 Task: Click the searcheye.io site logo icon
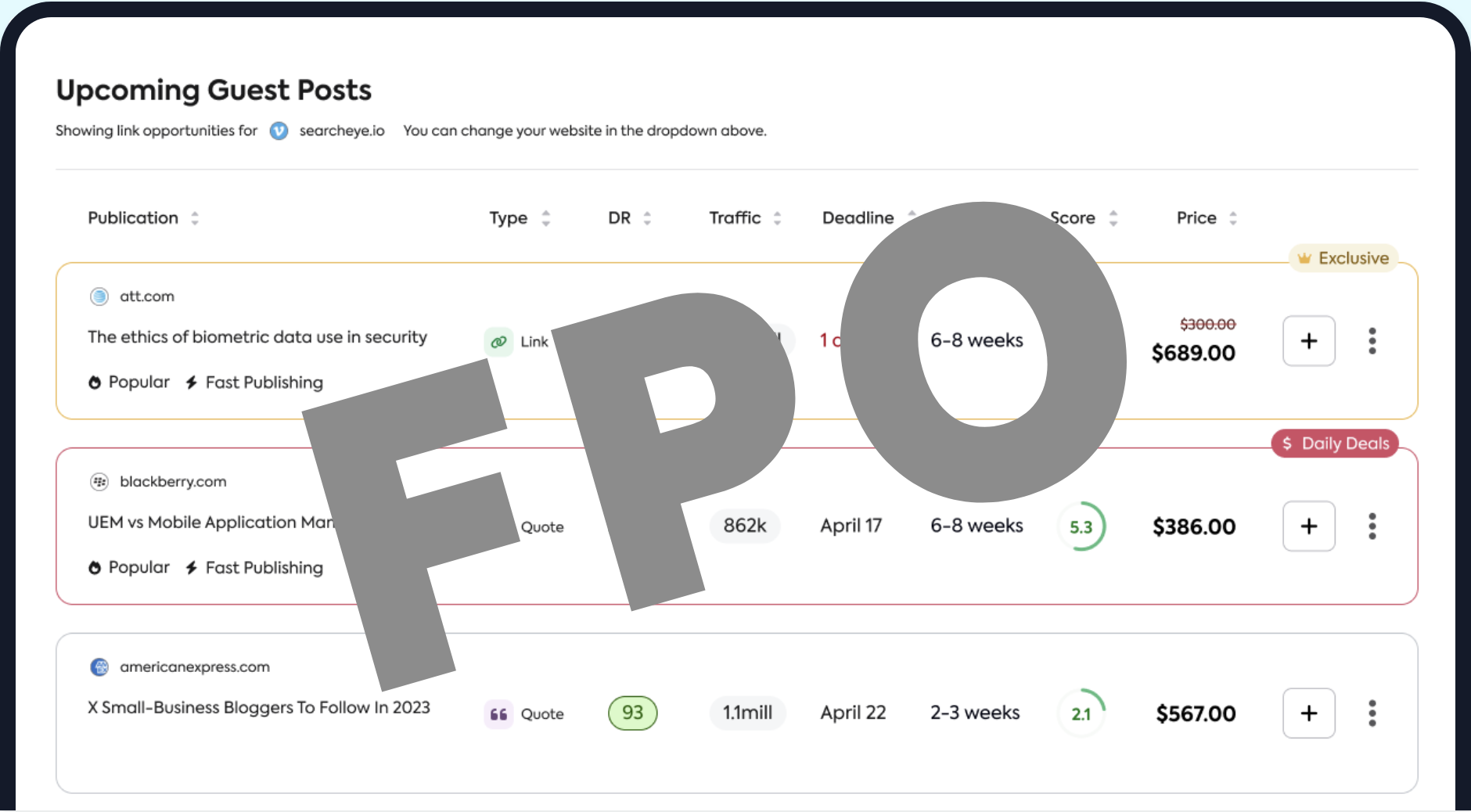click(x=279, y=131)
